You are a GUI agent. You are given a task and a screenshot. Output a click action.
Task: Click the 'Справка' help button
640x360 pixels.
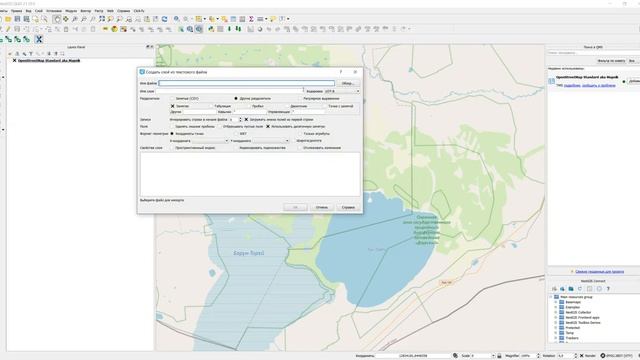coord(348,207)
